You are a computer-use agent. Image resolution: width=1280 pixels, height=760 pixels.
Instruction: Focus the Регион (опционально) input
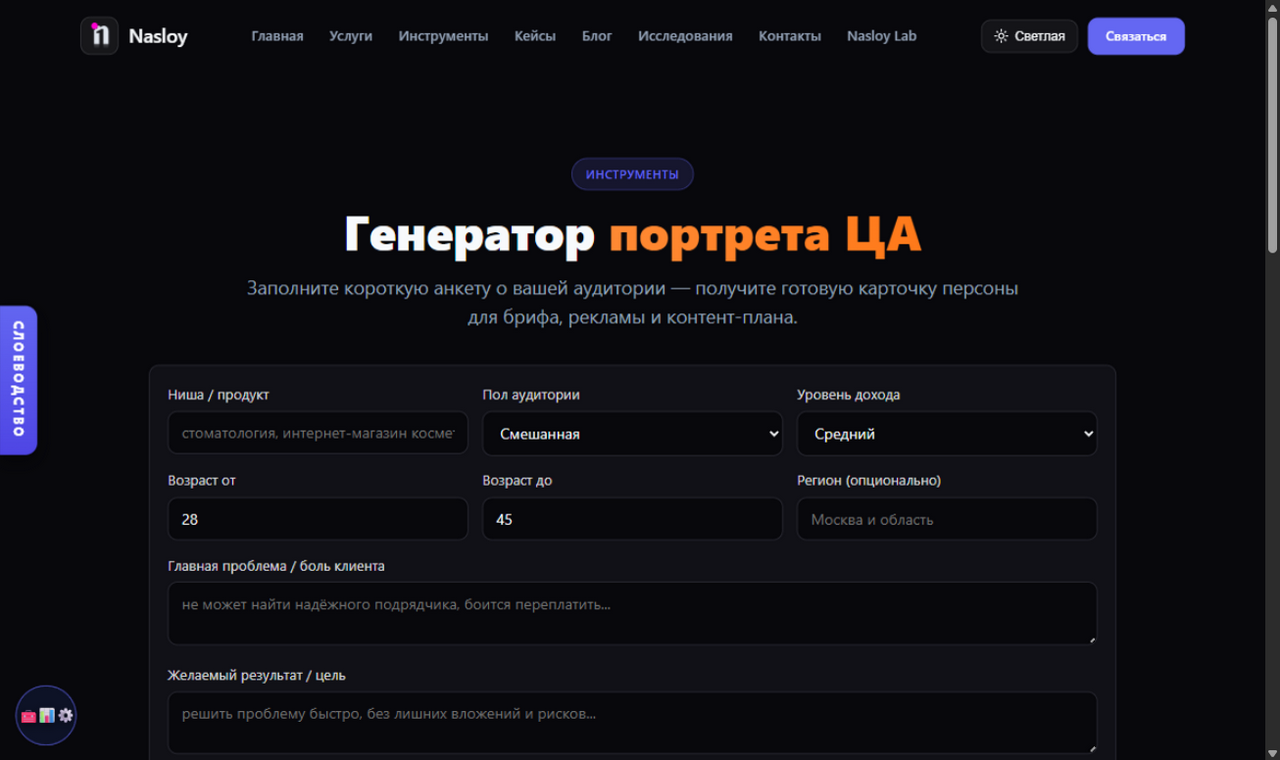pos(947,519)
